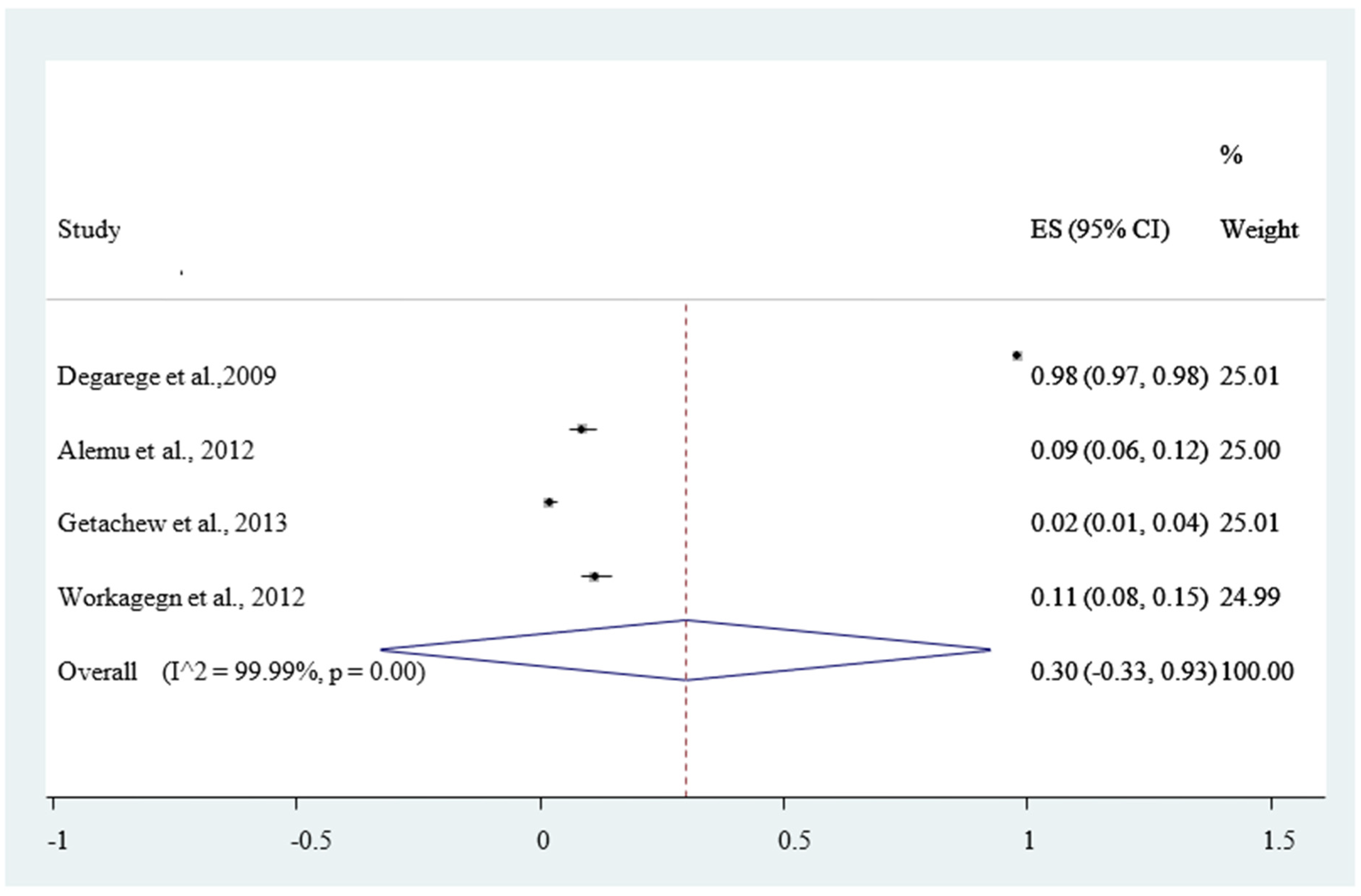Select the ES (95% CI) column header

click(1100, 230)
